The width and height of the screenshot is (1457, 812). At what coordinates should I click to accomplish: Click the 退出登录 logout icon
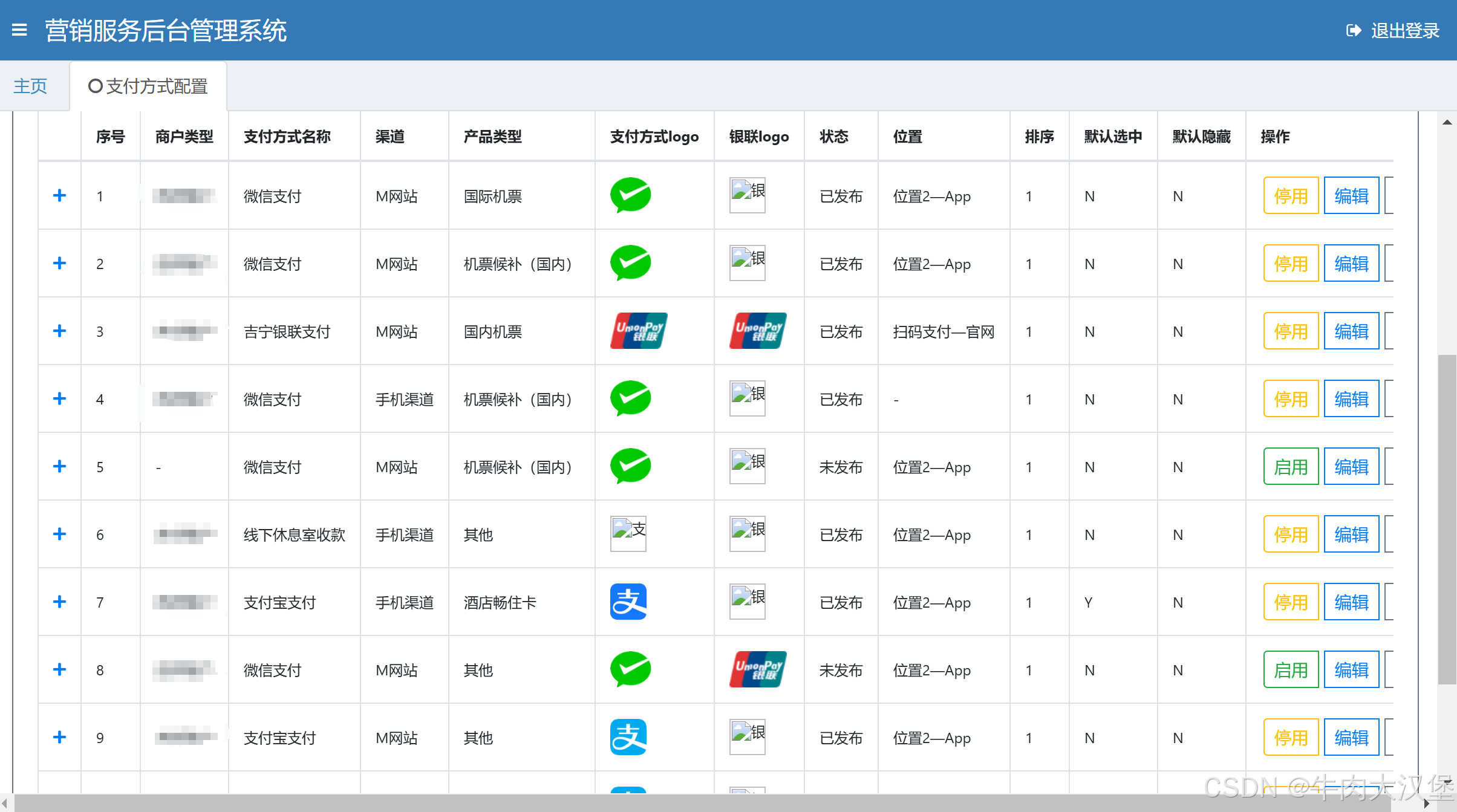point(1353,30)
